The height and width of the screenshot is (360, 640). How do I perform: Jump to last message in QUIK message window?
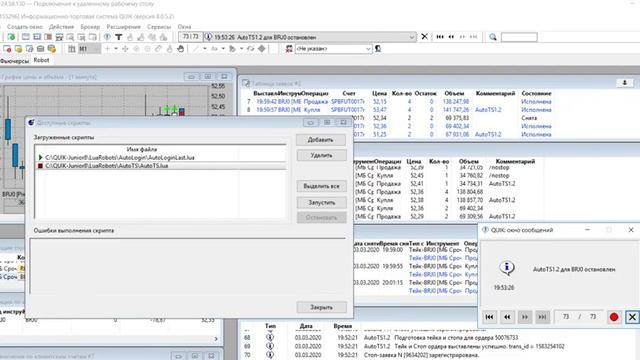coord(542,317)
